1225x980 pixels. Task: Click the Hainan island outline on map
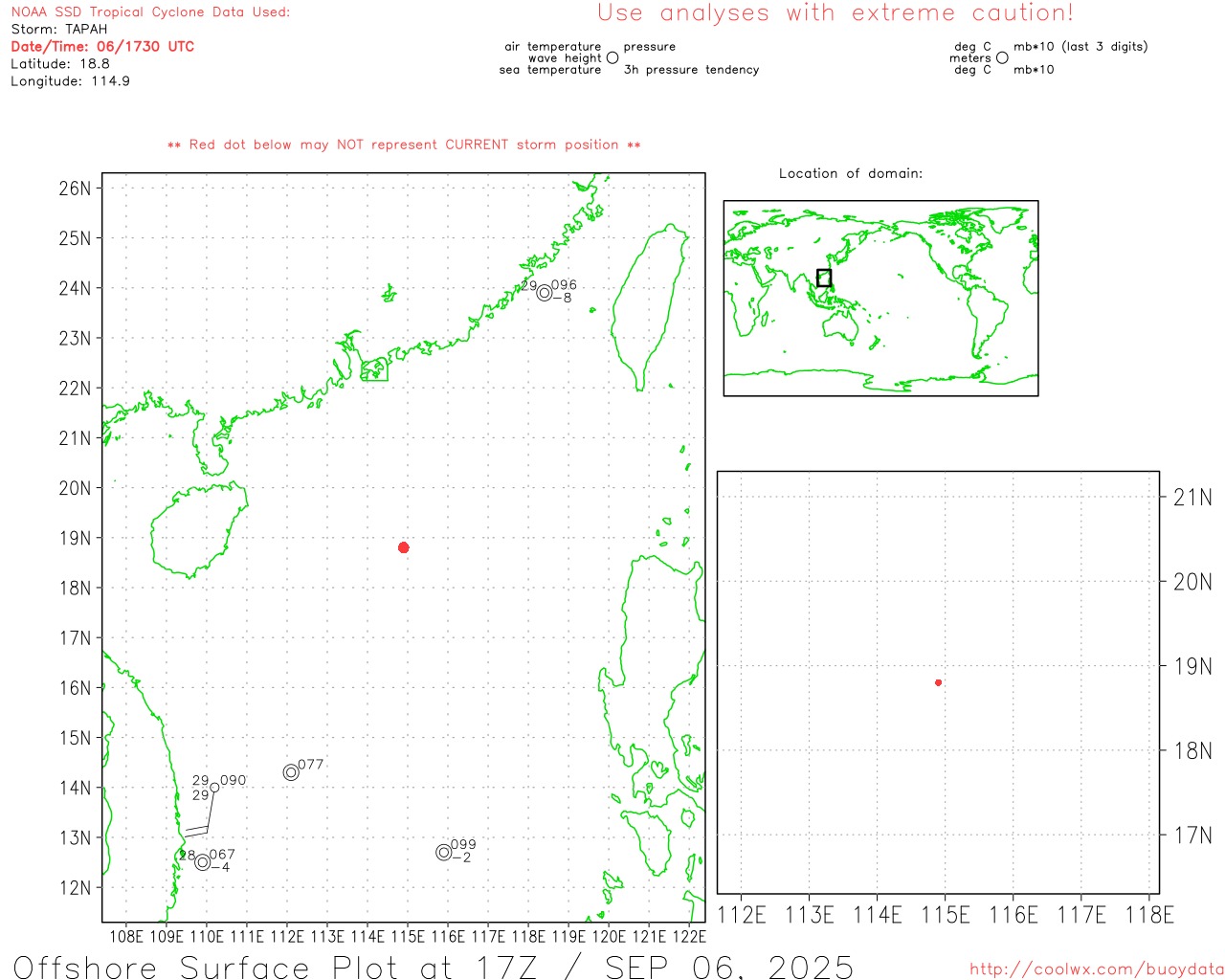pyautogui.click(x=197, y=529)
